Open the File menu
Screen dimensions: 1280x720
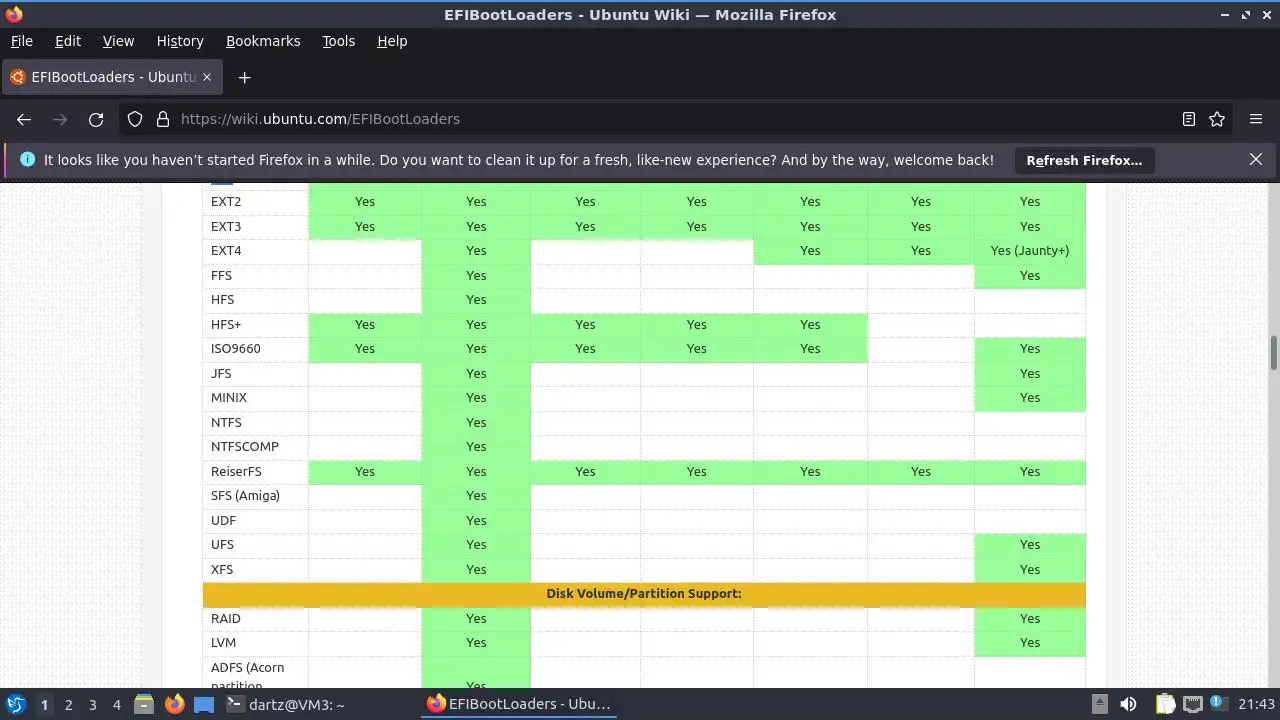(21, 41)
